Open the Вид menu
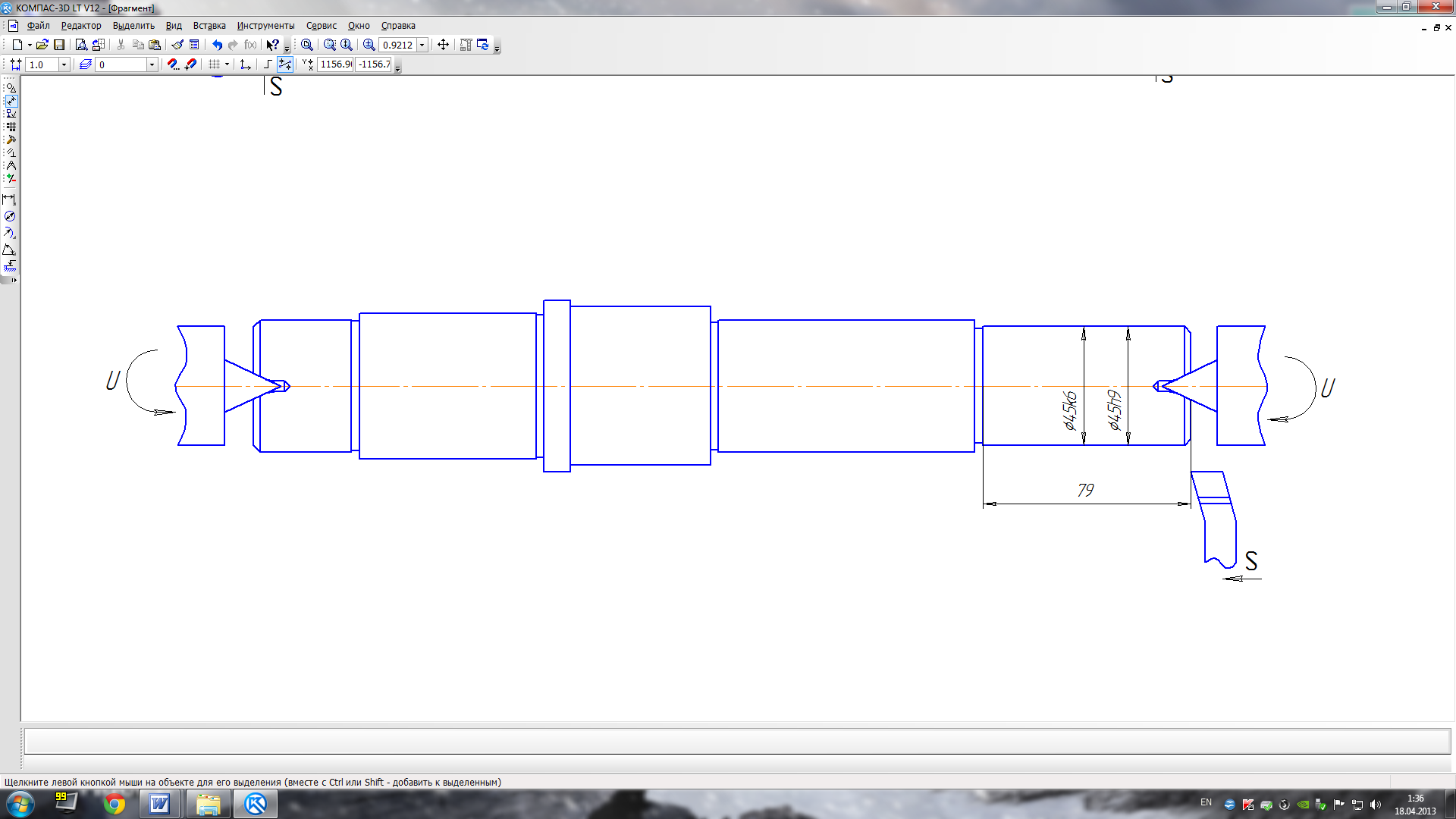The image size is (1456, 819). (x=174, y=26)
